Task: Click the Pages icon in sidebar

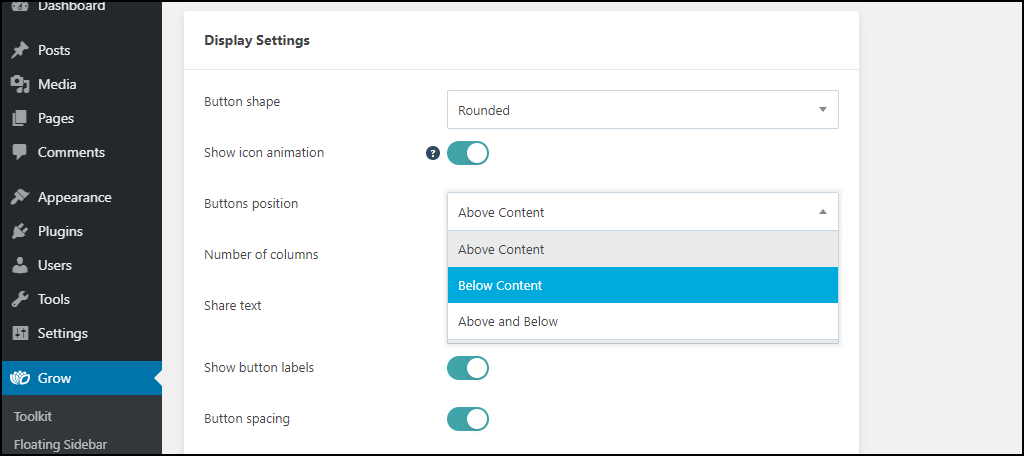Action: 20,118
